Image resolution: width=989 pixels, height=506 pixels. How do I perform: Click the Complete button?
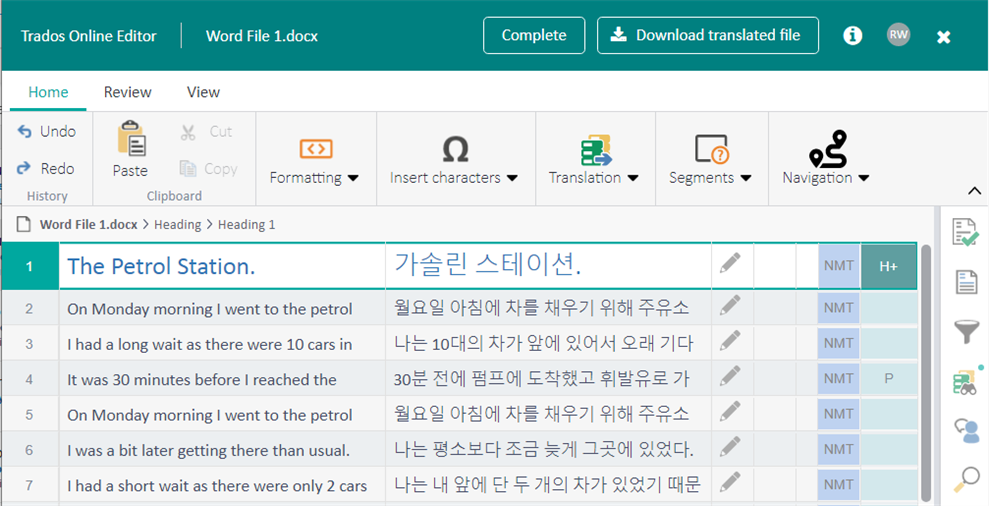534,35
